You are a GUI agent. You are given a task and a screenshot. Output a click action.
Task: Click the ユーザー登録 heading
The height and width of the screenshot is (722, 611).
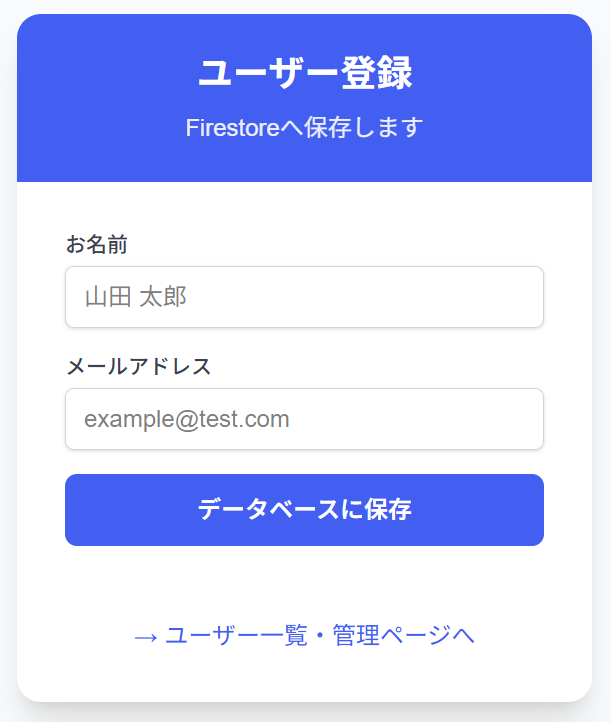[304, 73]
